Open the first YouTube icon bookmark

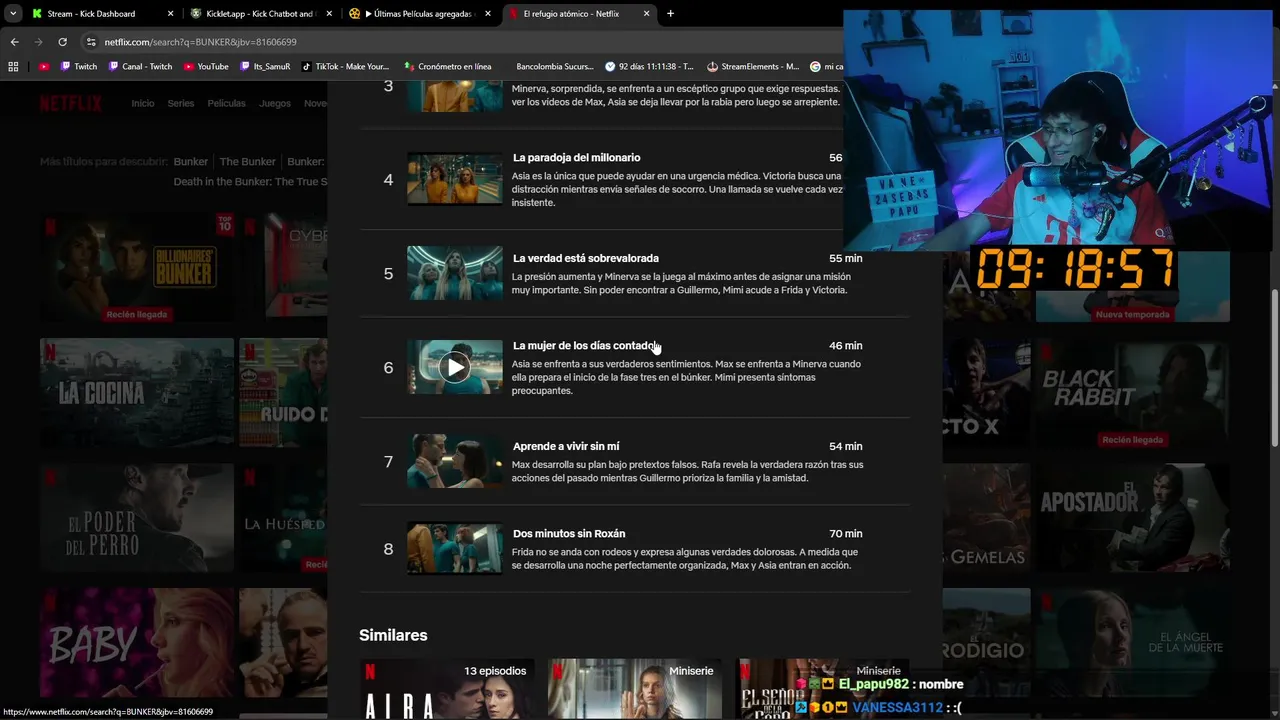pos(44,67)
